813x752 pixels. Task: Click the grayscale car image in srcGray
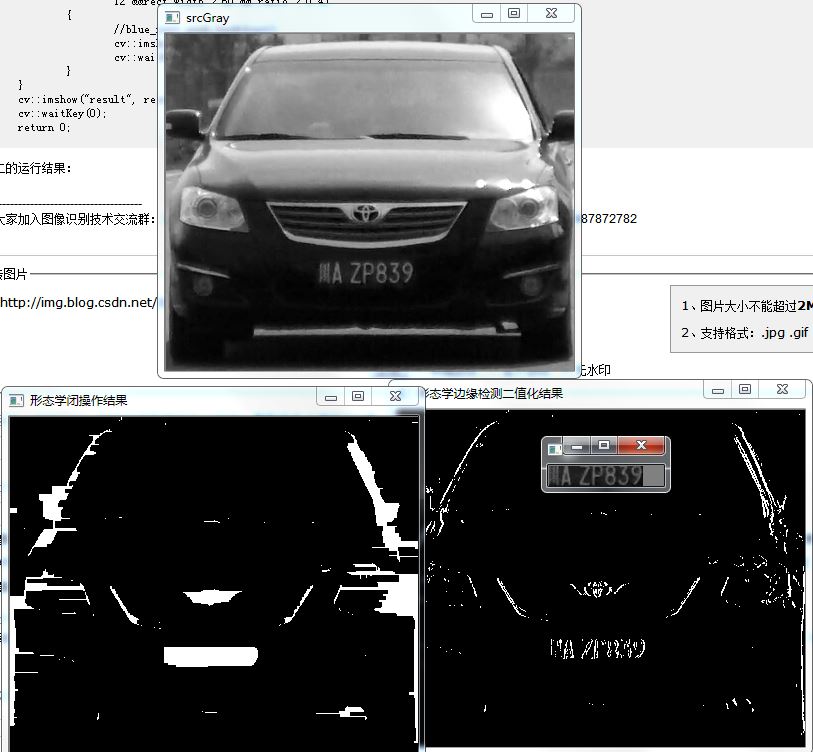coord(369,202)
